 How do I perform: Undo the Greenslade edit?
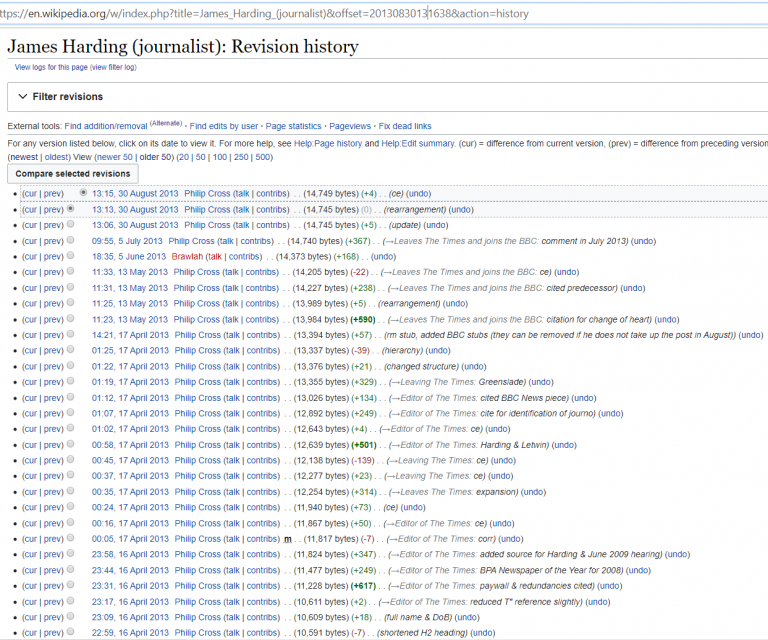(x=541, y=382)
